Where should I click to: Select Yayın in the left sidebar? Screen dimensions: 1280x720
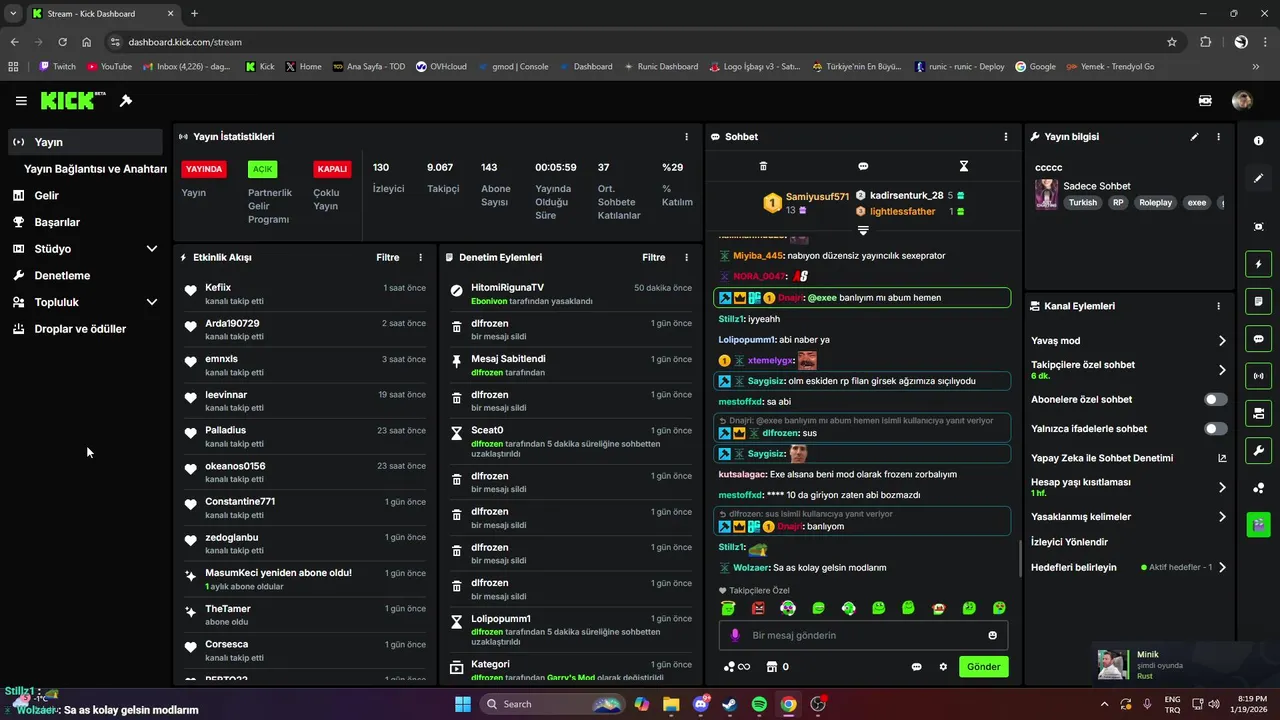click(85, 142)
